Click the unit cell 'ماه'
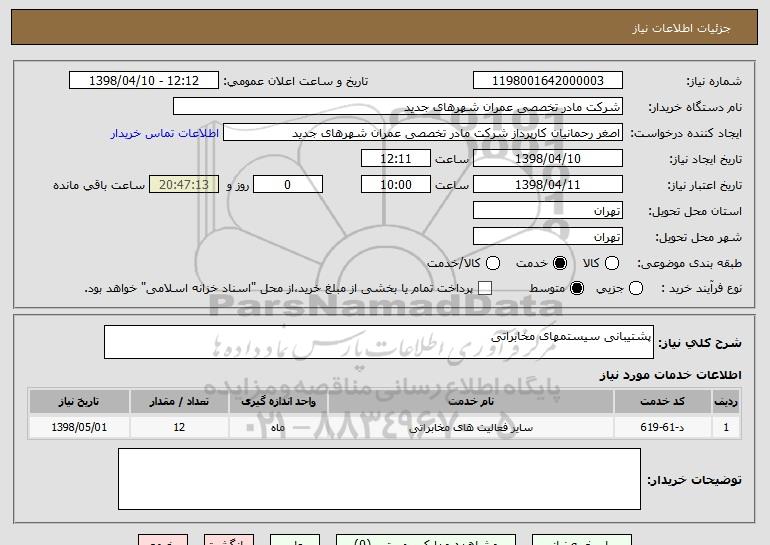770x545 pixels. (278, 427)
